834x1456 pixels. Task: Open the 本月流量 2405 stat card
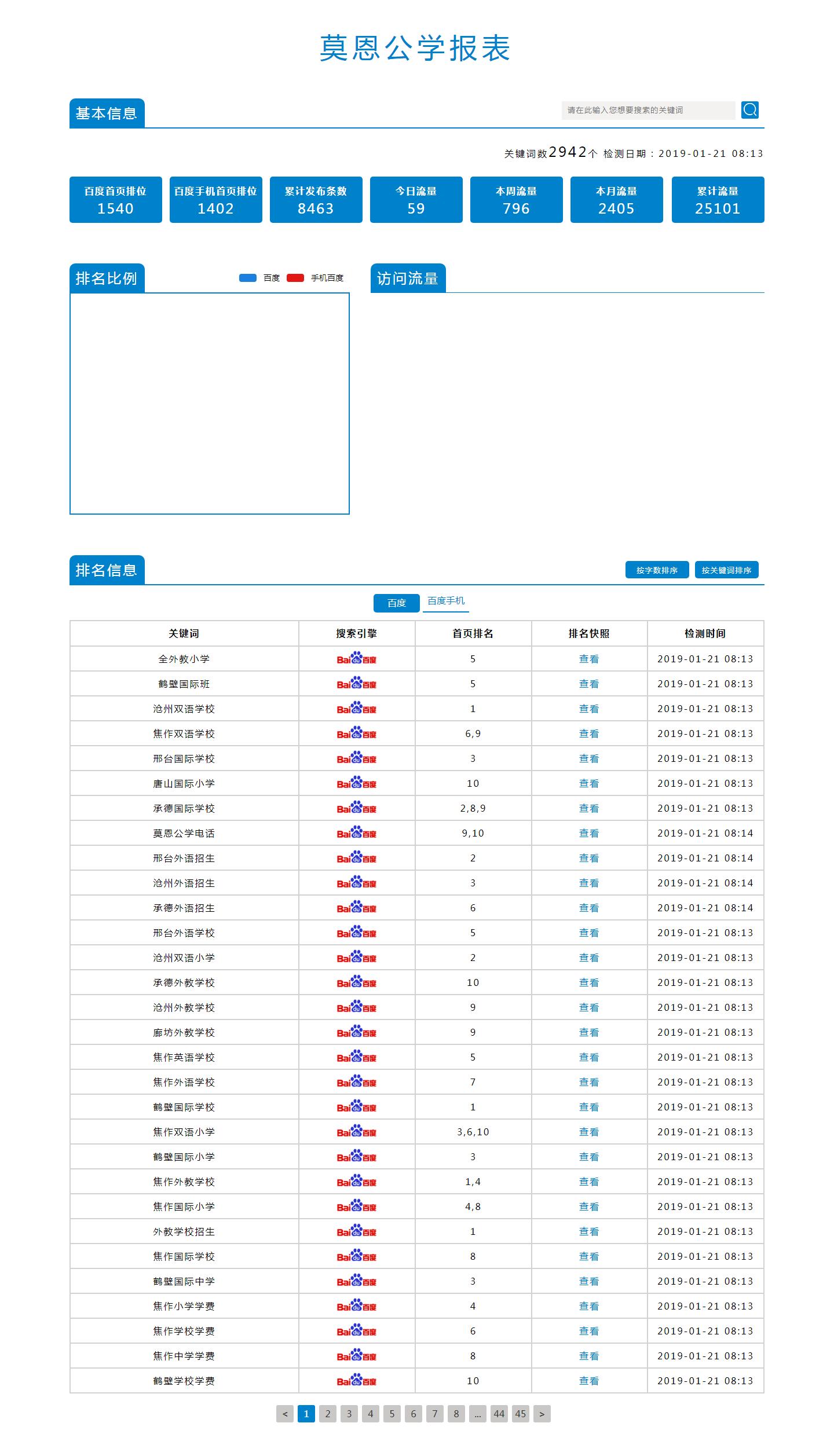pos(617,200)
